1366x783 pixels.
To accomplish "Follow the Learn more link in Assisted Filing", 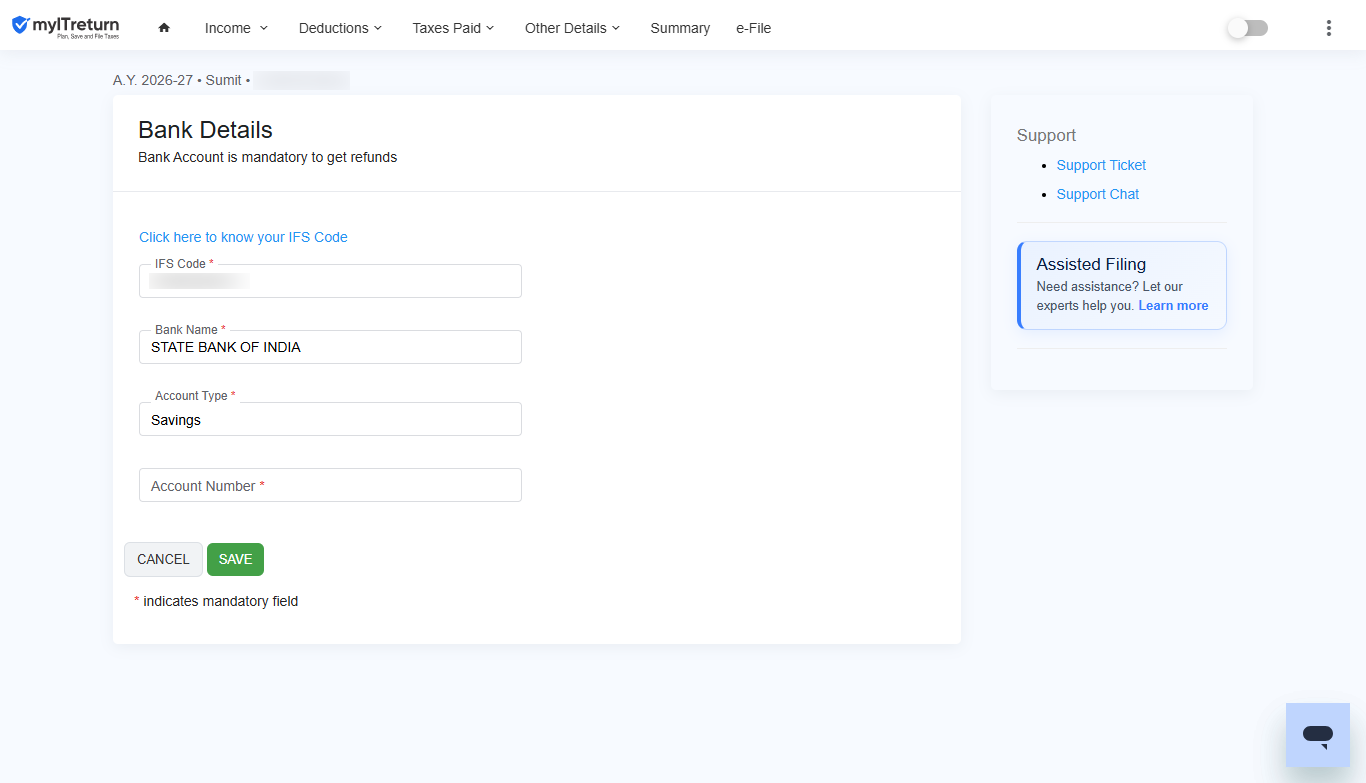I will click(1173, 306).
